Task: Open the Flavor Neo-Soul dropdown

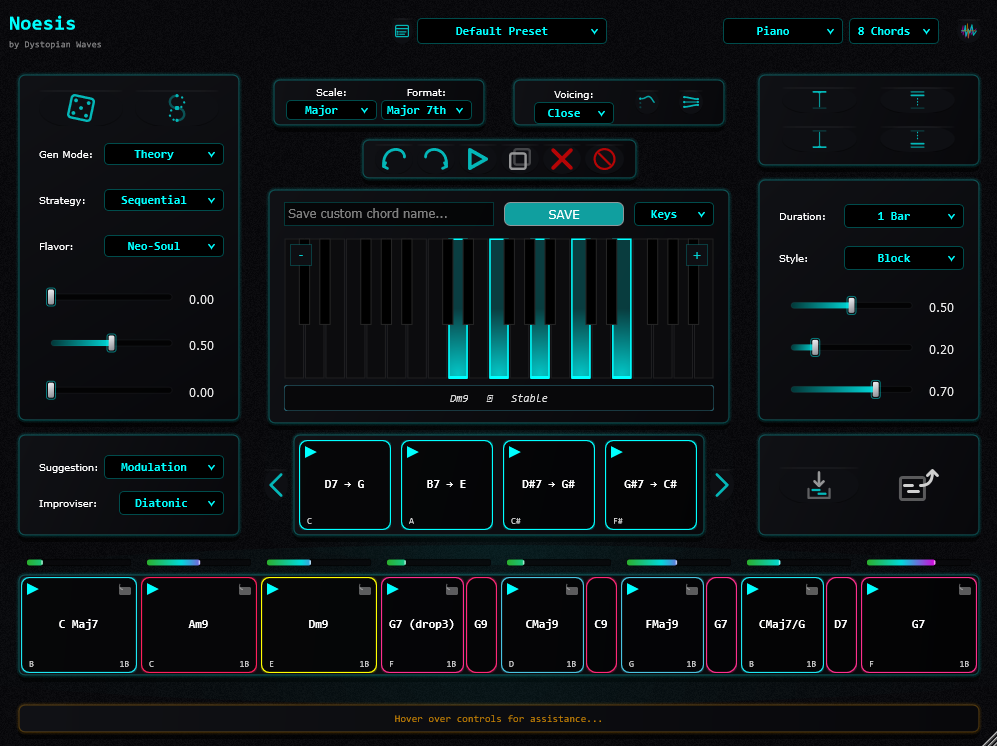Action: [163, 246]
